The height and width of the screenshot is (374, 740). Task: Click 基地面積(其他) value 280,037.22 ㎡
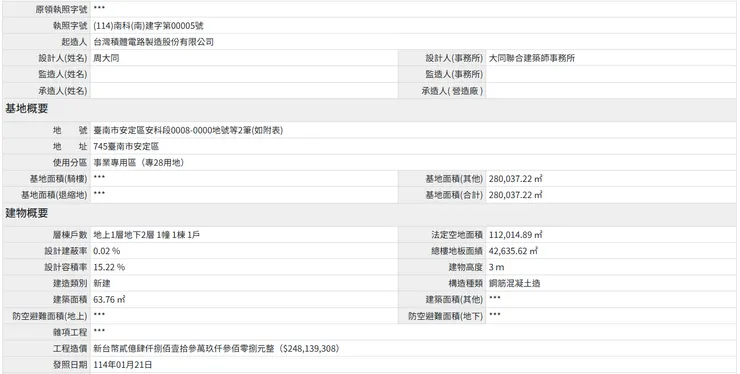(515, 178)
